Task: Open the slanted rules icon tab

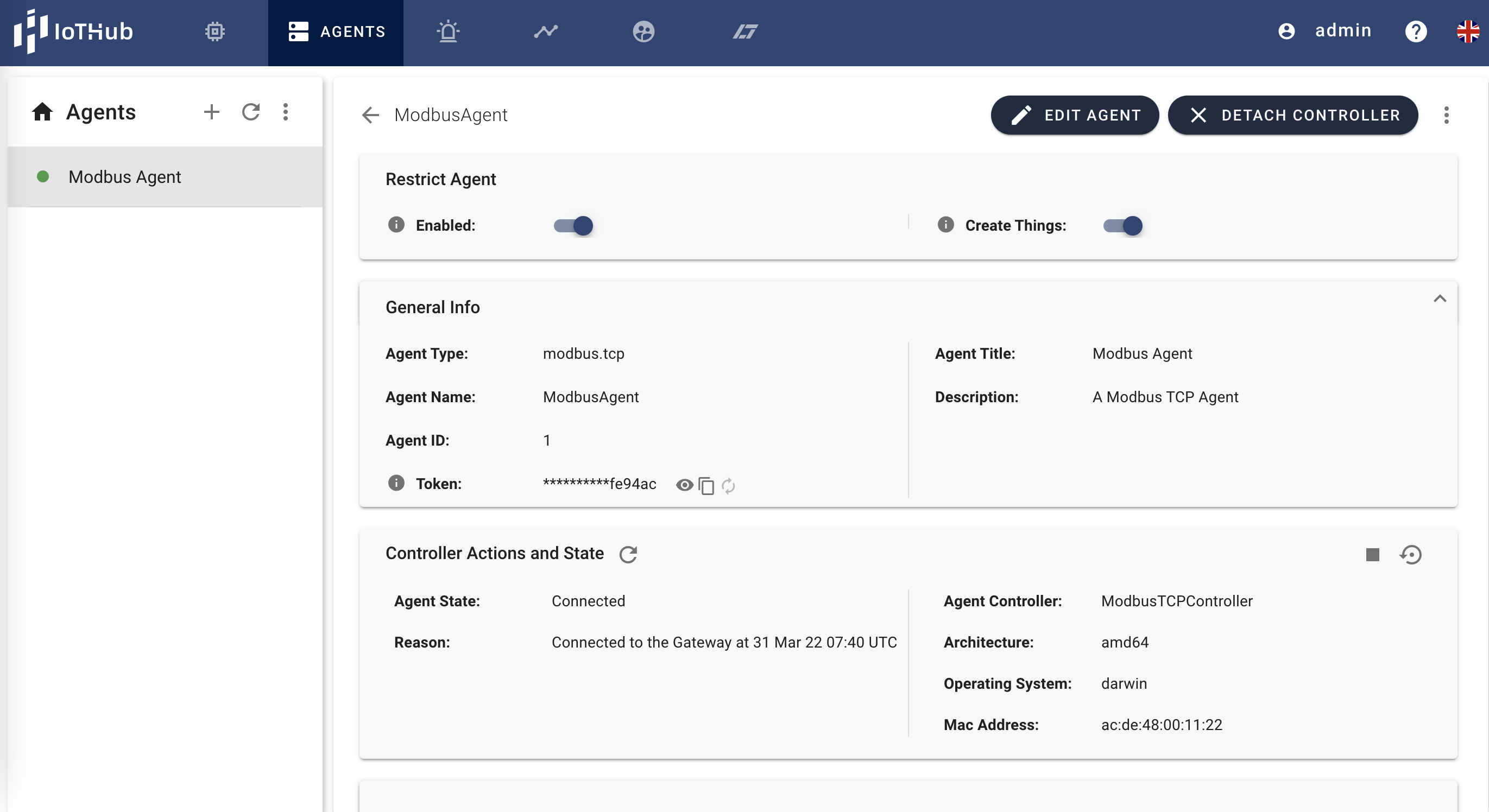Action: pyautogui.click(x=745, y=31)
